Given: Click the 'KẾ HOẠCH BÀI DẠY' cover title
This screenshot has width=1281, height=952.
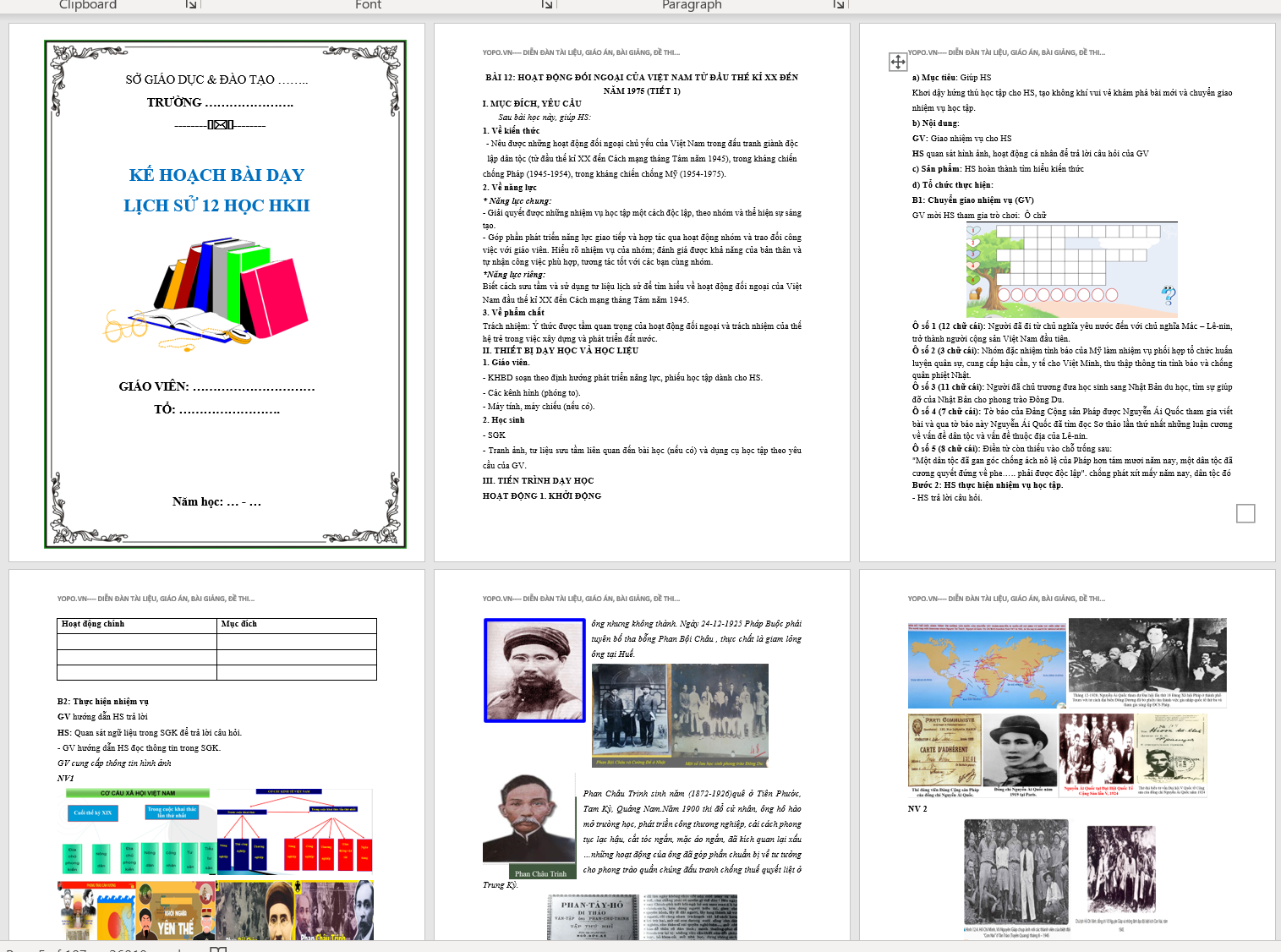Looking at the screenshot, I should pos(216,175).
